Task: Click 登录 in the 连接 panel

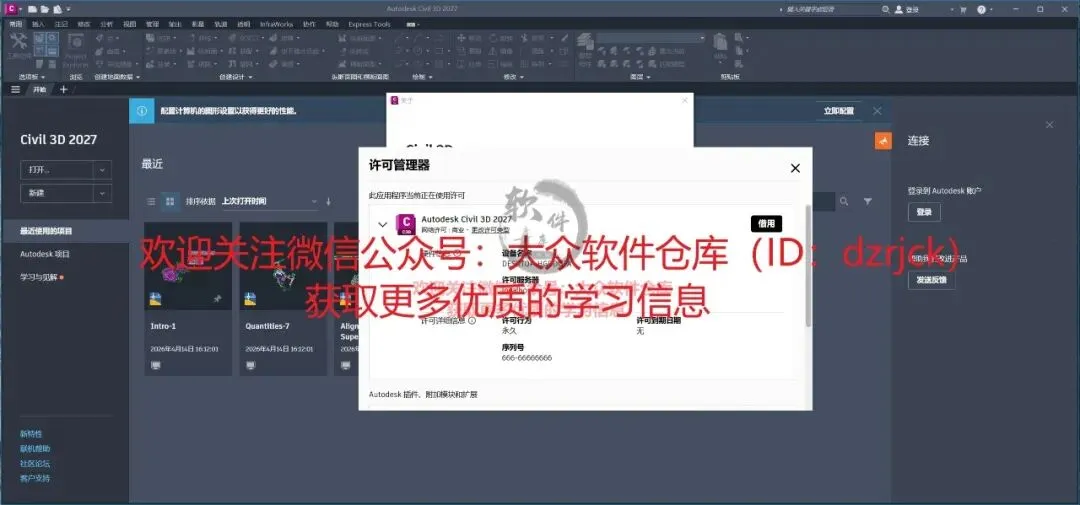Action: click(924, 212)
